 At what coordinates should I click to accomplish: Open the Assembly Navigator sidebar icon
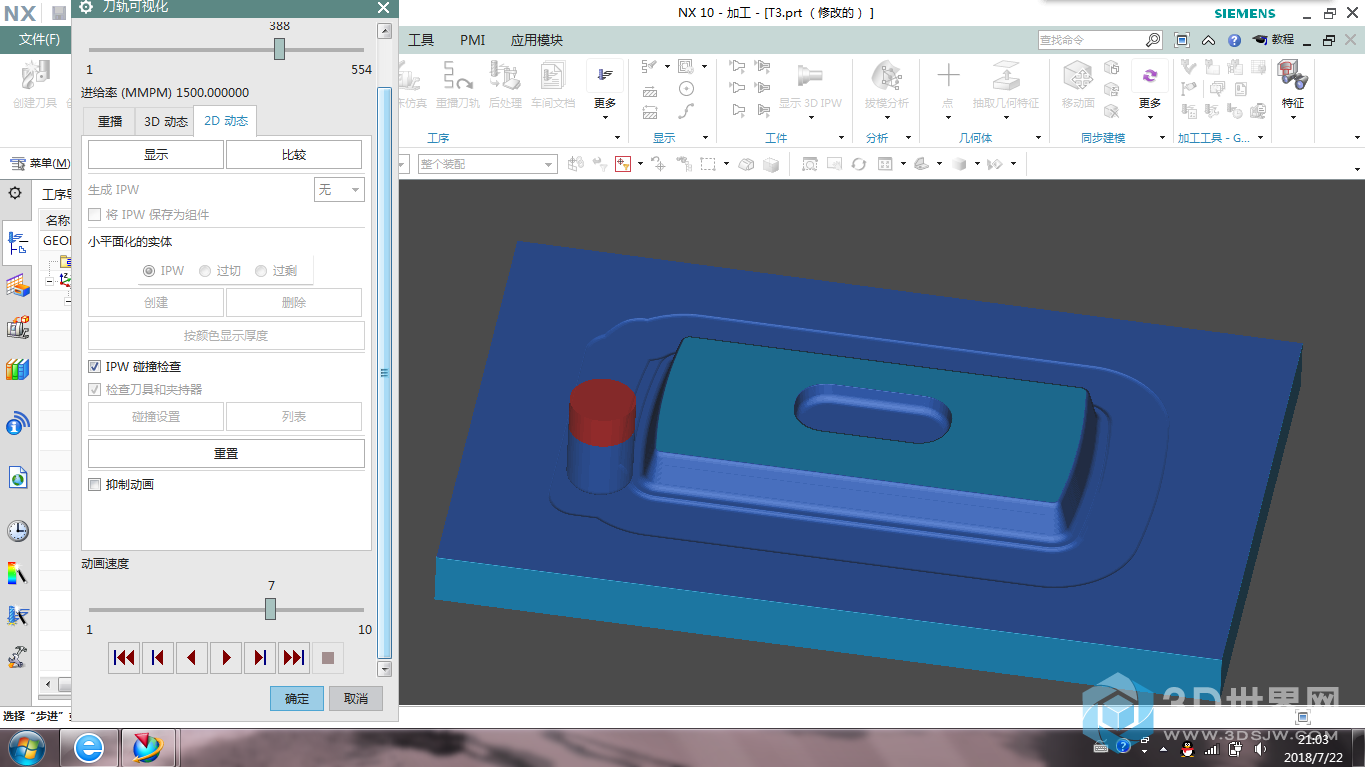tap(17, 328)
